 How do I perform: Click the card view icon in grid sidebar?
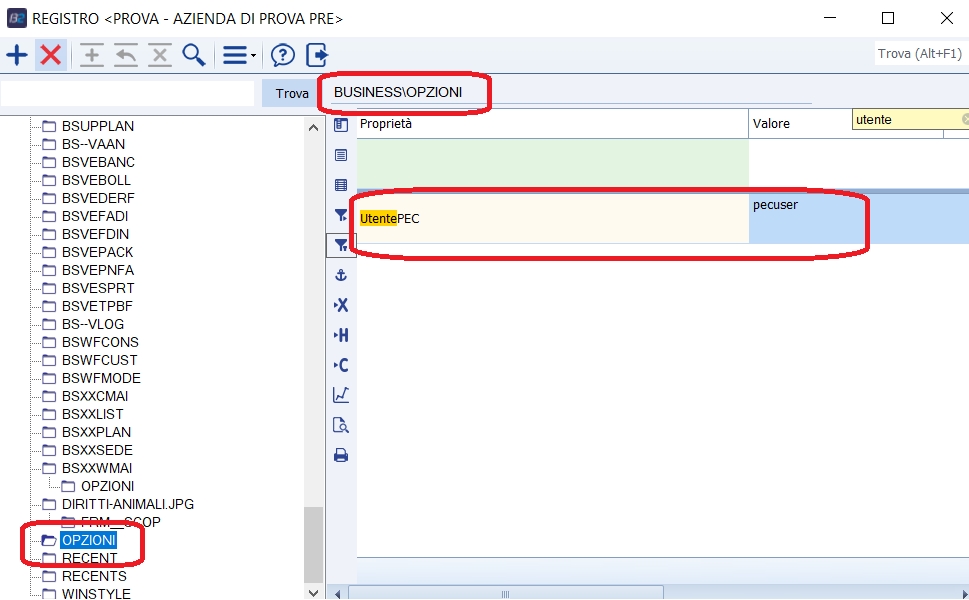coord(341,125)
